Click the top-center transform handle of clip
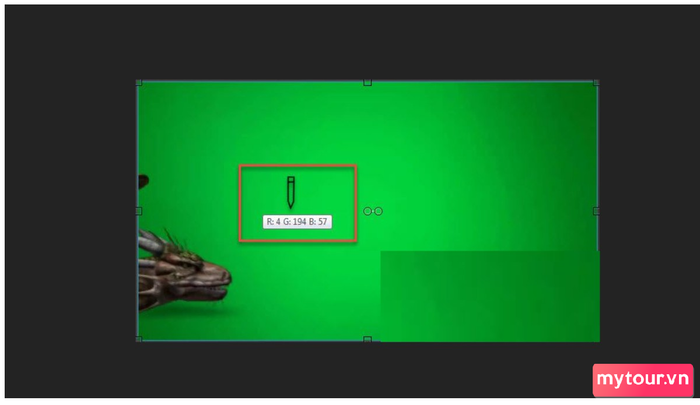The width and height of the screenshot is (700, 405). tap(367, 83)
